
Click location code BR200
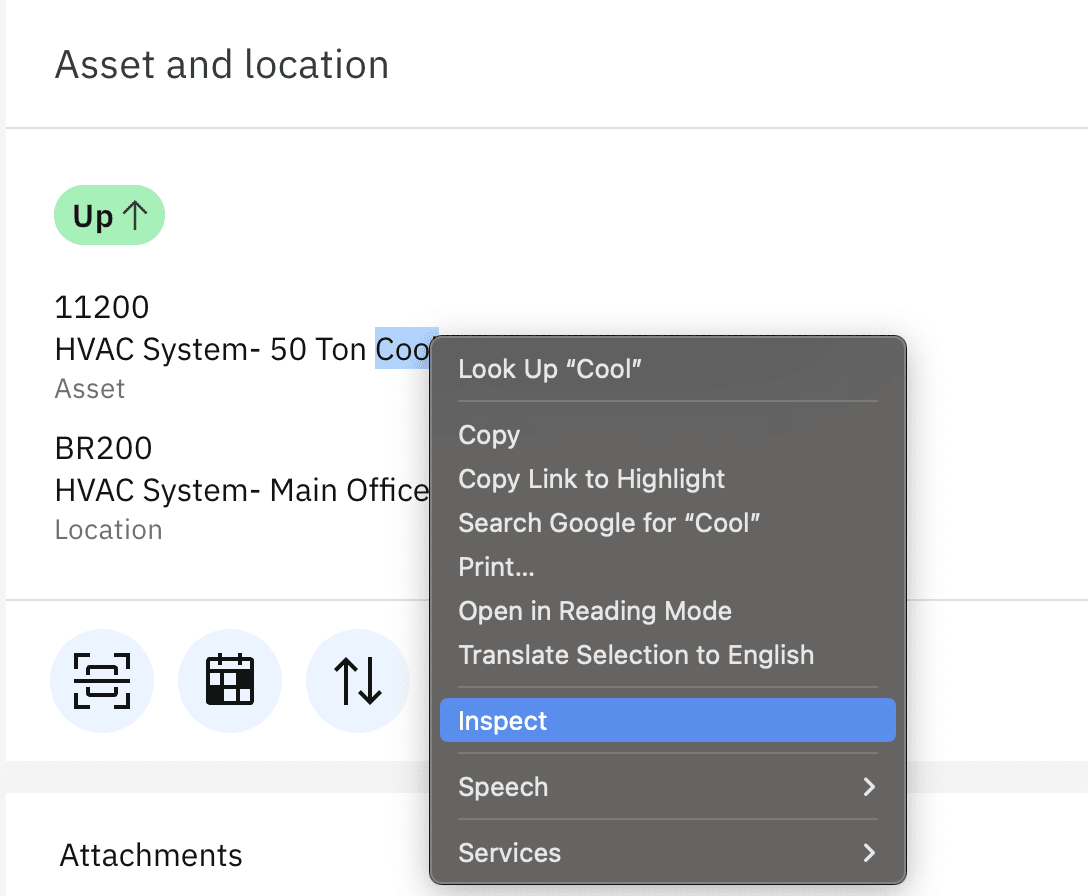104,448
